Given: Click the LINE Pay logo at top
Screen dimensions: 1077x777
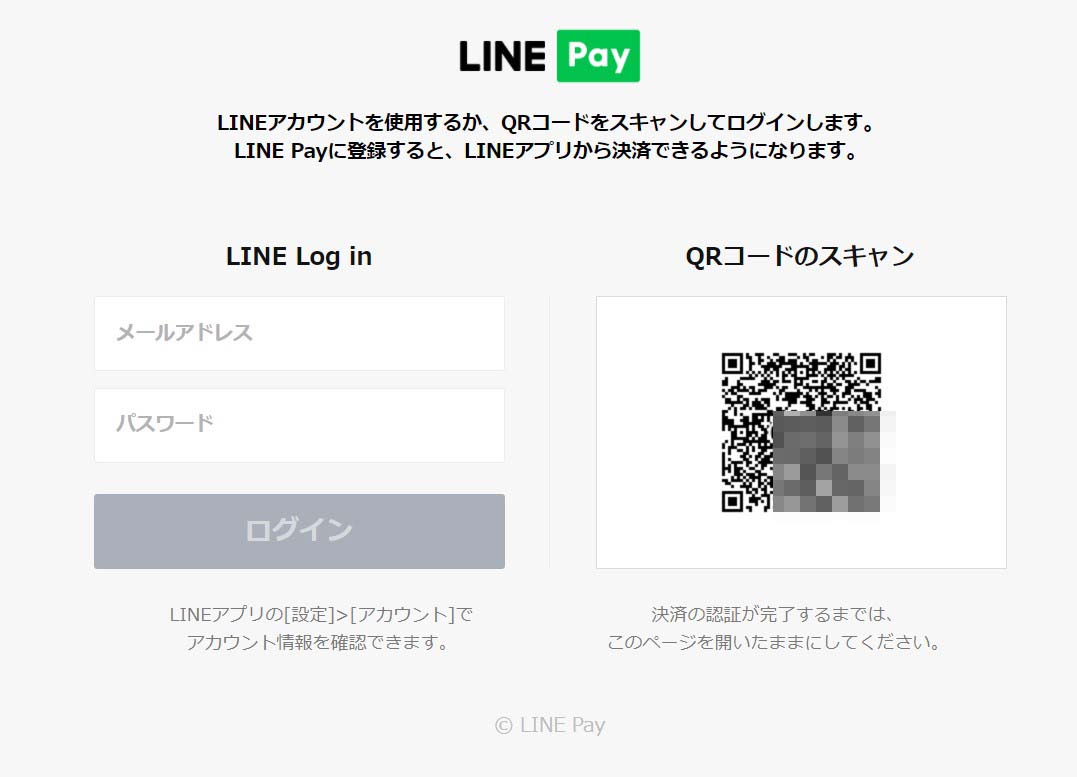Looking at the screenshot, I should click(549, 56).
